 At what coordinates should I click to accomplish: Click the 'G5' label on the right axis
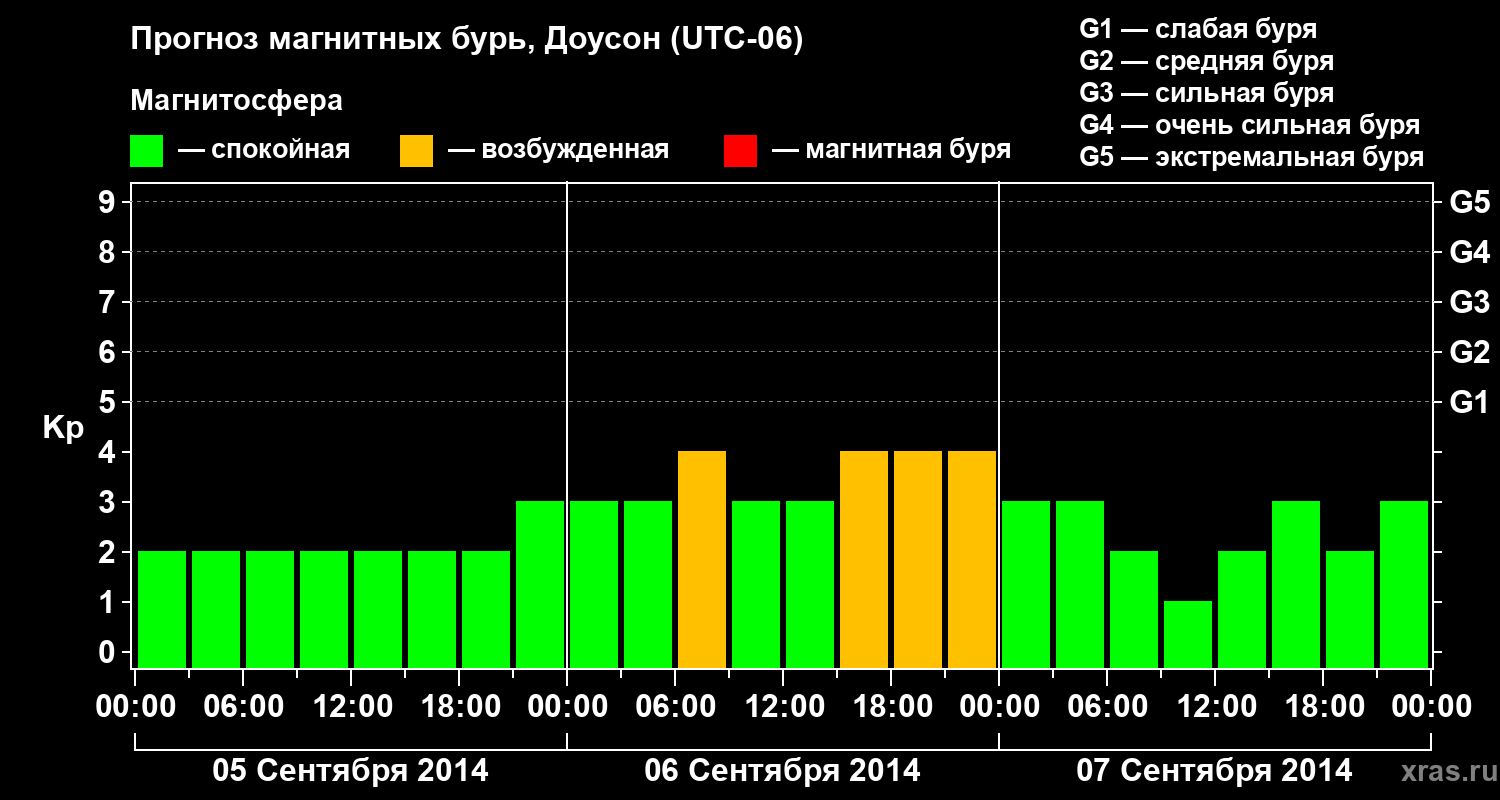click(x=1469, y=202)
